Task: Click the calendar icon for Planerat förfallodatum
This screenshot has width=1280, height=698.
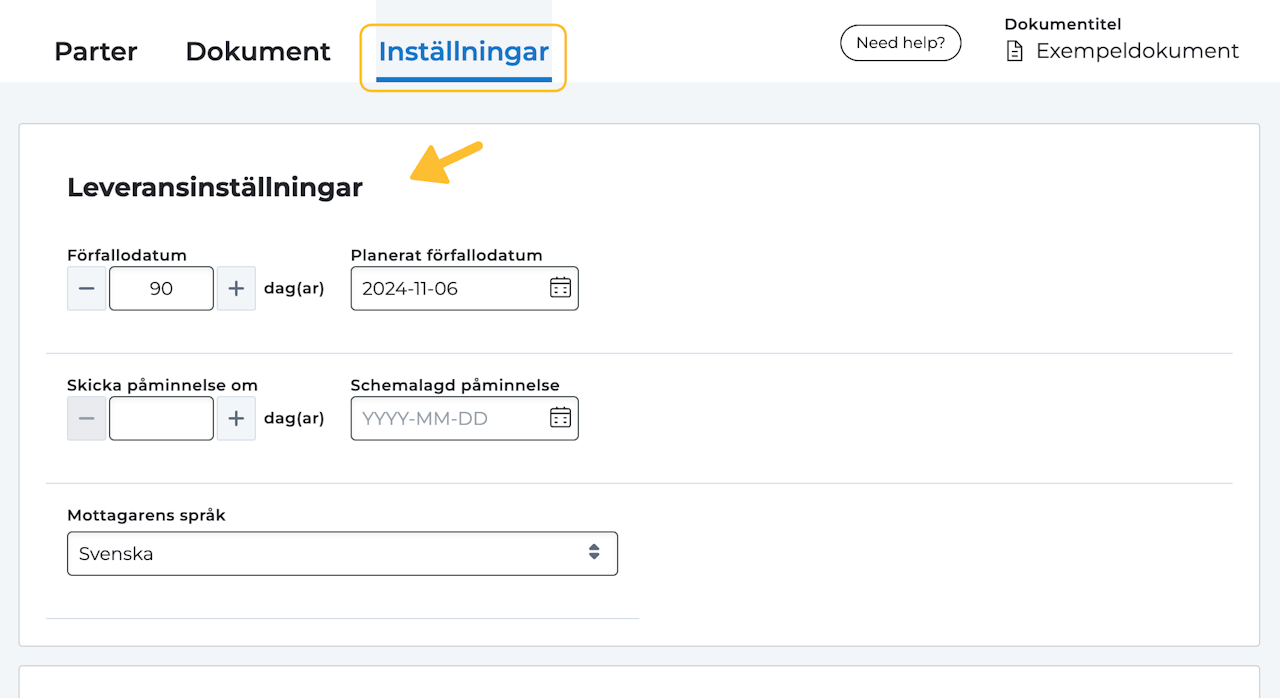Action: 560,288
